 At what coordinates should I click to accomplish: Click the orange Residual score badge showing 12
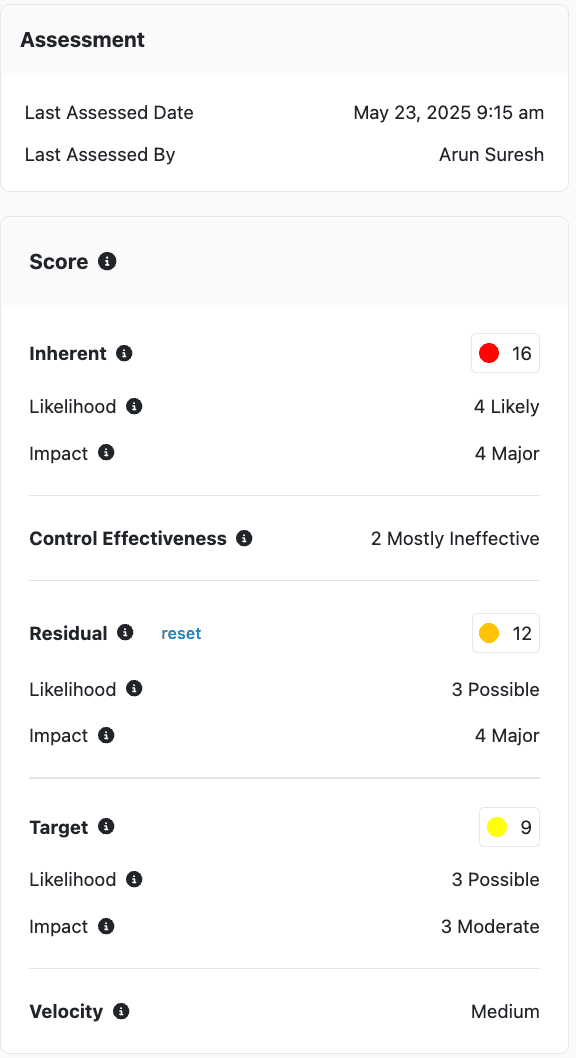click(505, 633)
